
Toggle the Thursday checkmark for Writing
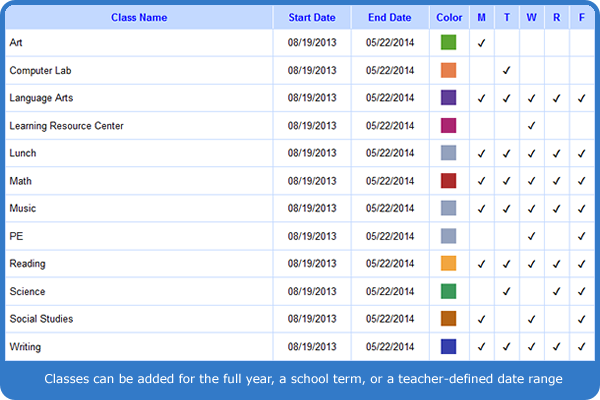coord(557,346)
